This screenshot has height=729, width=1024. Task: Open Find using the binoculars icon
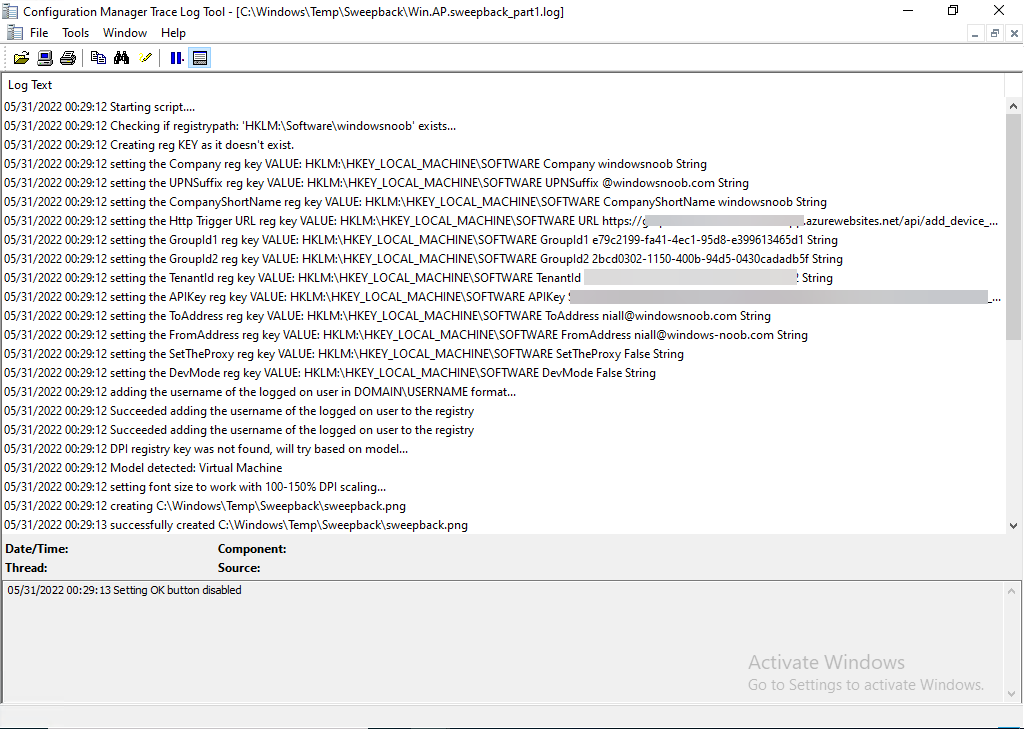(121, 58)
